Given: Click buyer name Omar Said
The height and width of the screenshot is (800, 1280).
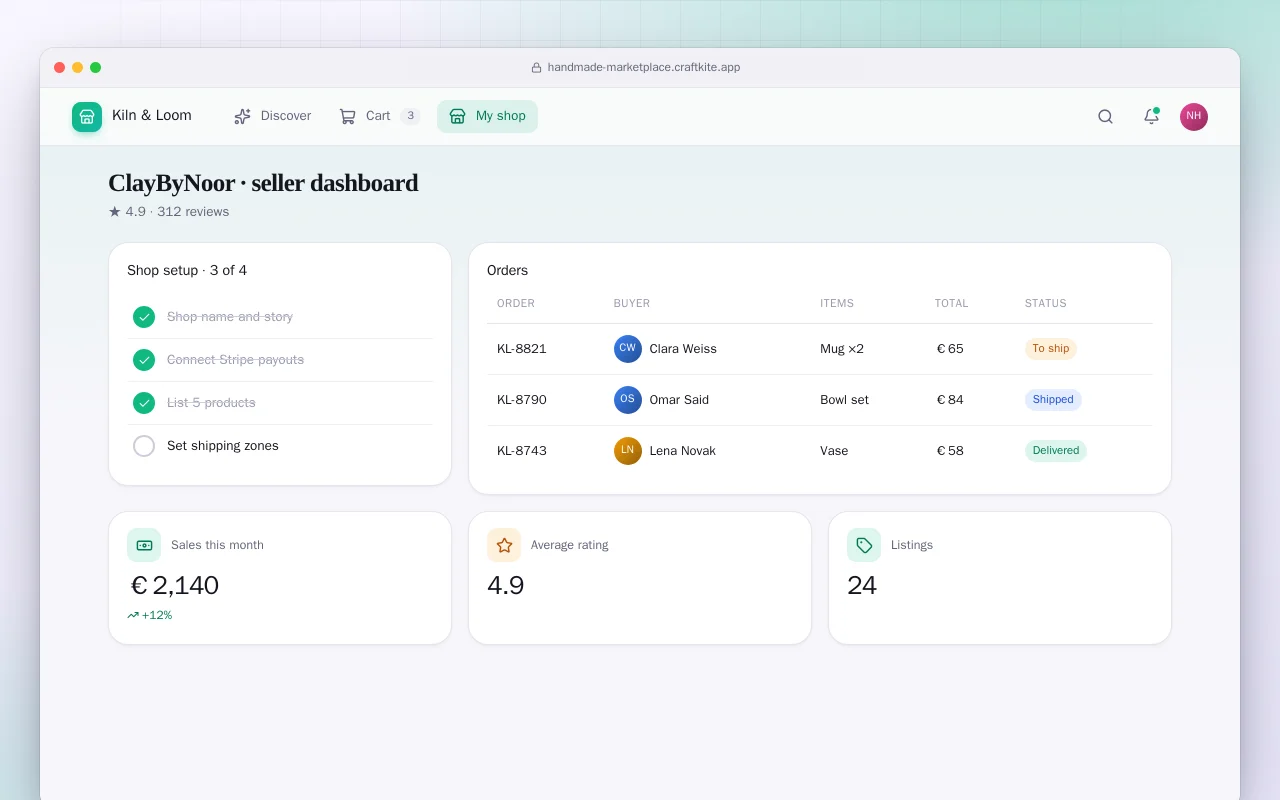Looking at the screenshot, I should 679,400.
